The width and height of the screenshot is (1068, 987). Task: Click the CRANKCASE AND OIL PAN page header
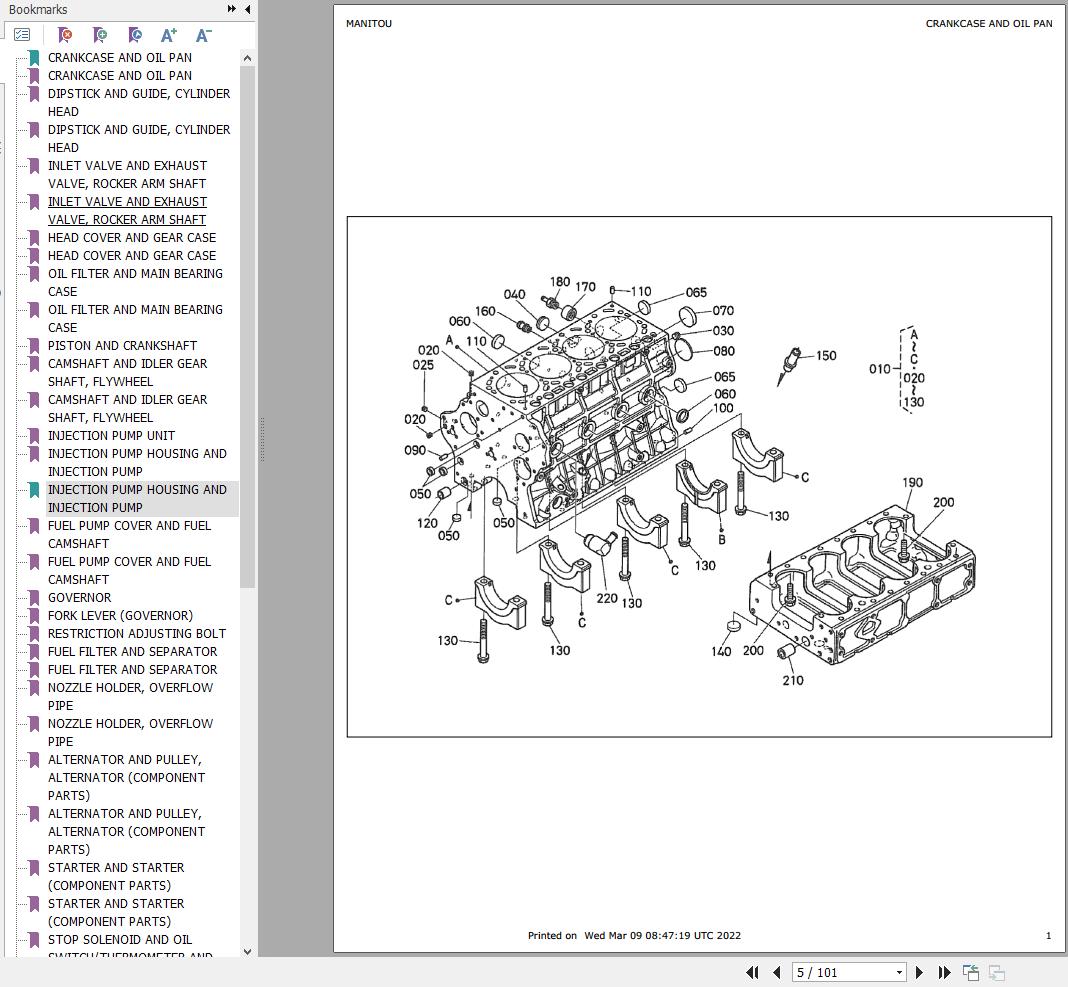click(x=989, y=23)
